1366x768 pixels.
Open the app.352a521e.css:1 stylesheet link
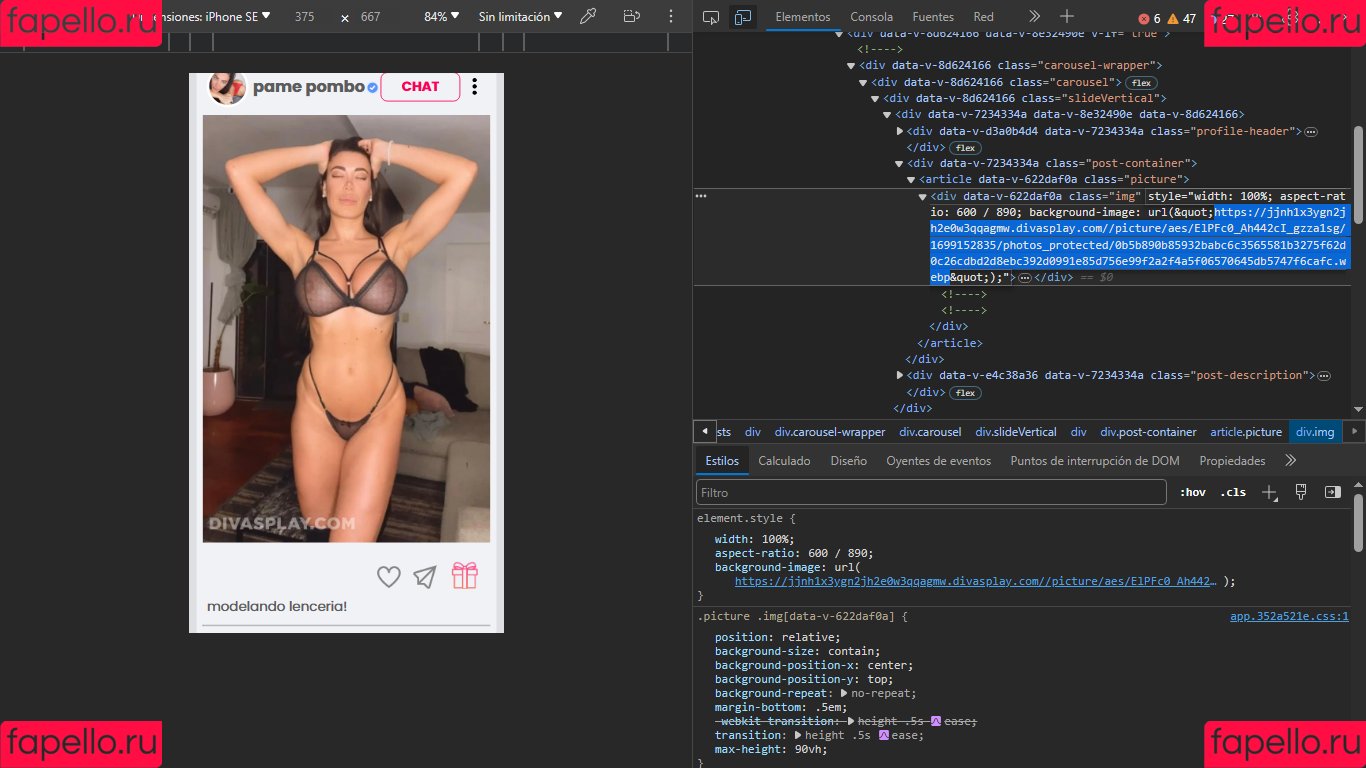pos(1290,615)
